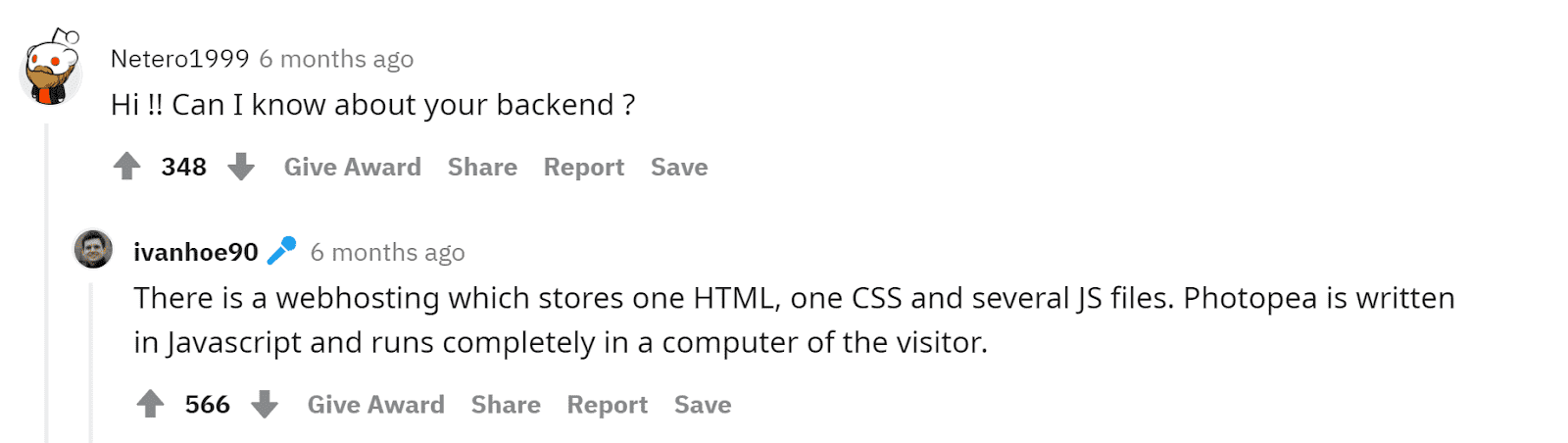Share ivanhoe90's reply about Photopea
This screenshot has width=1568, height=443.
(x=506, y=405)
